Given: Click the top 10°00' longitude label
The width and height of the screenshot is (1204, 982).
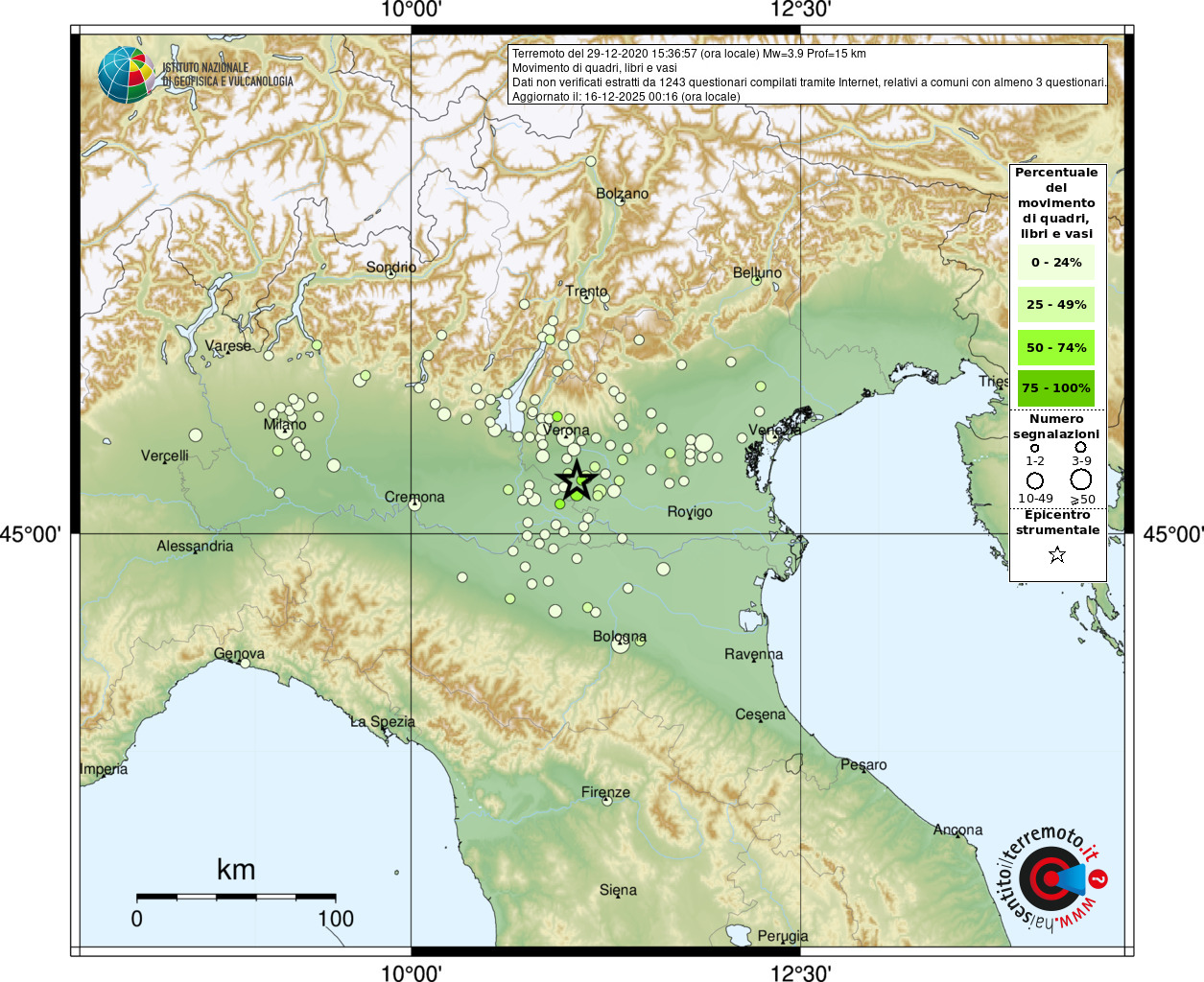Looking at the screenshot, I should [x=411, y=10].
